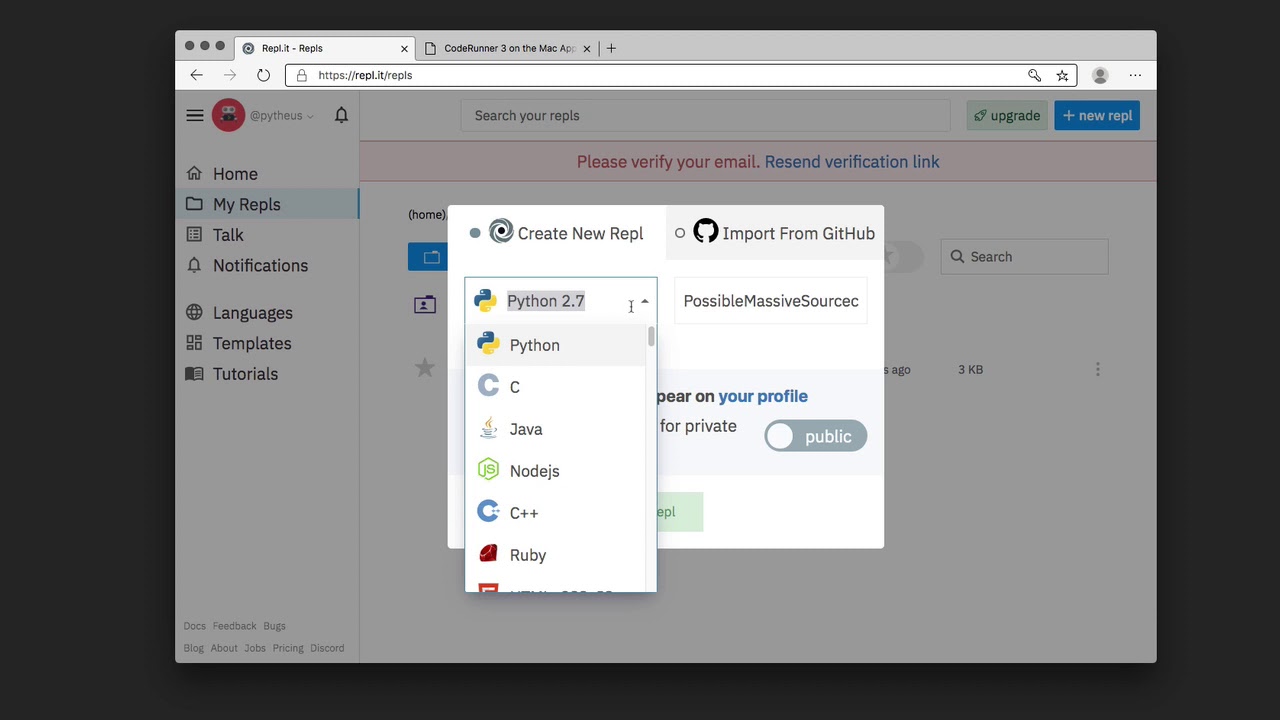Click the repl name input field
The image size is (1280, 720).
click(x=771, y=301)
